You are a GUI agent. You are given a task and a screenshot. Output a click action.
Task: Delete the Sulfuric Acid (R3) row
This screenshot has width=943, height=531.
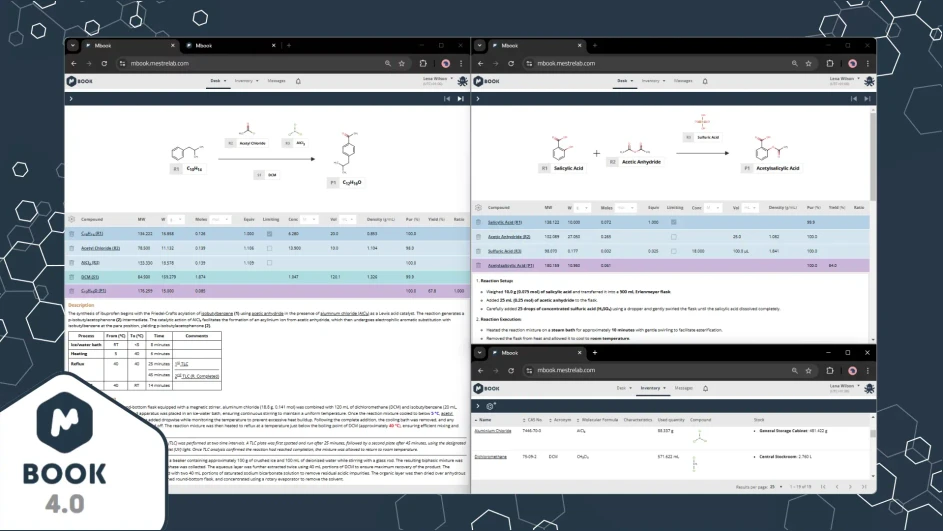click(479, 251)
